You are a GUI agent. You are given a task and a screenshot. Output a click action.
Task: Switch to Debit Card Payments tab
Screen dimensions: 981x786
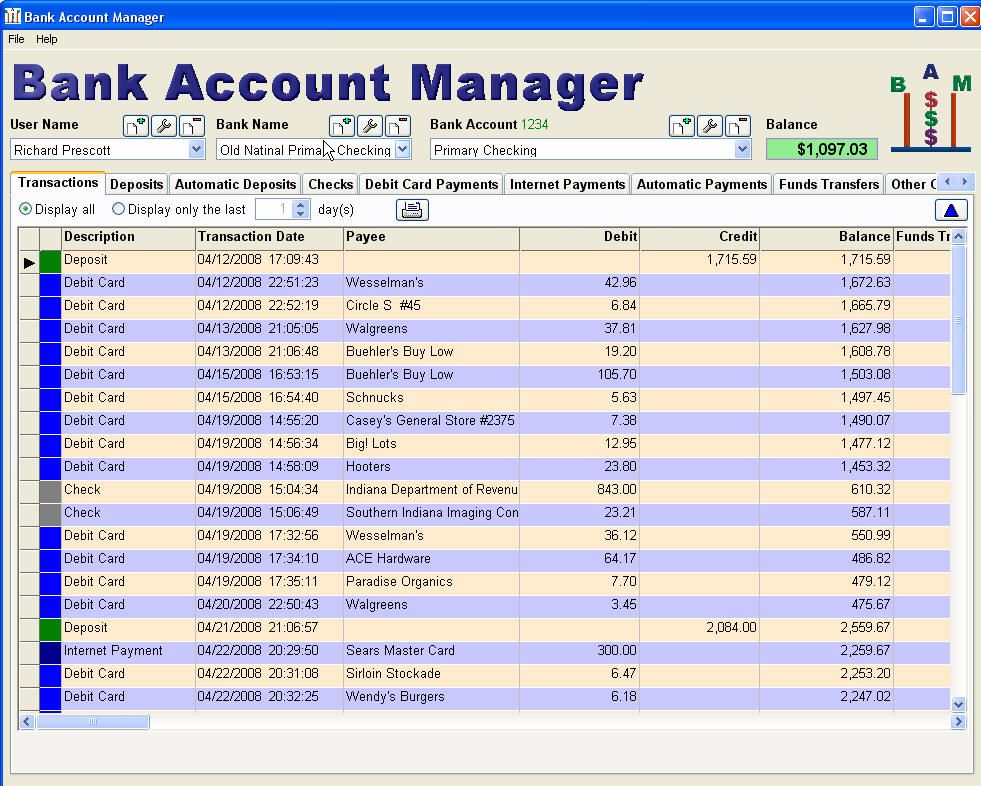click(x=432, y=185)
